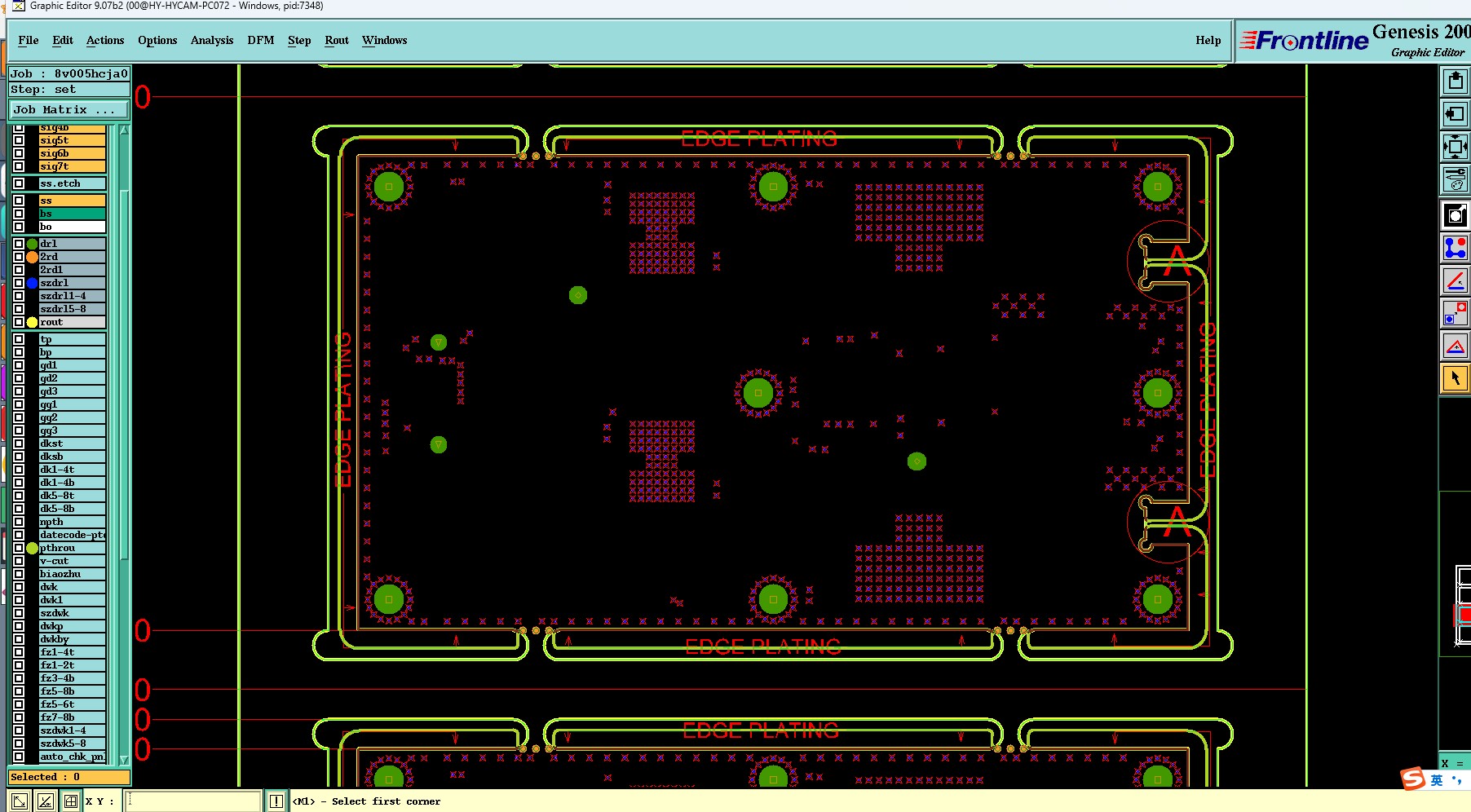The image size is (1471, 812).
Task: Click the diagonal arrow icon beside X Y
Action: point(20,801)
